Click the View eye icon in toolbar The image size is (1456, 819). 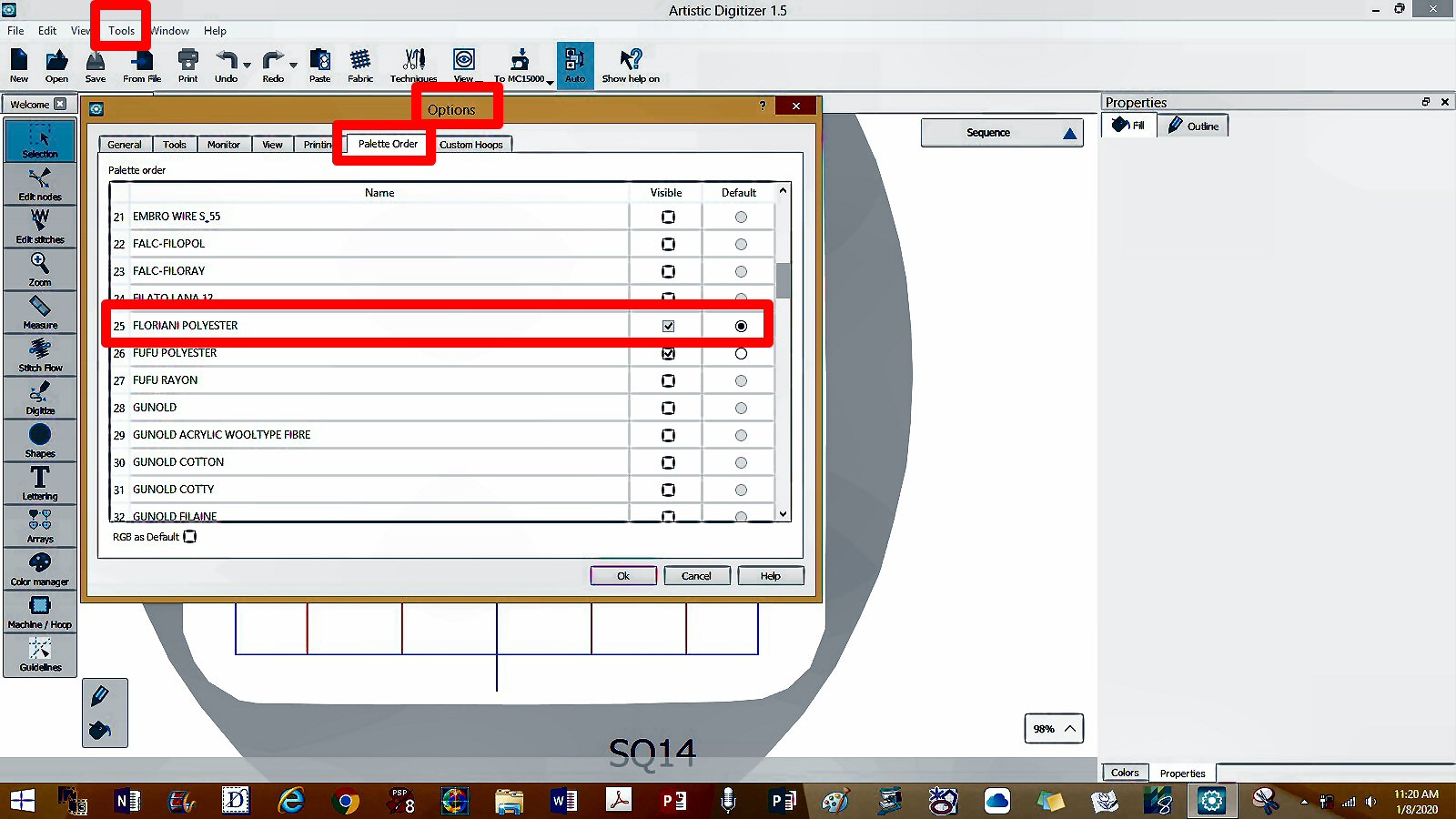[x=464, y=61]
